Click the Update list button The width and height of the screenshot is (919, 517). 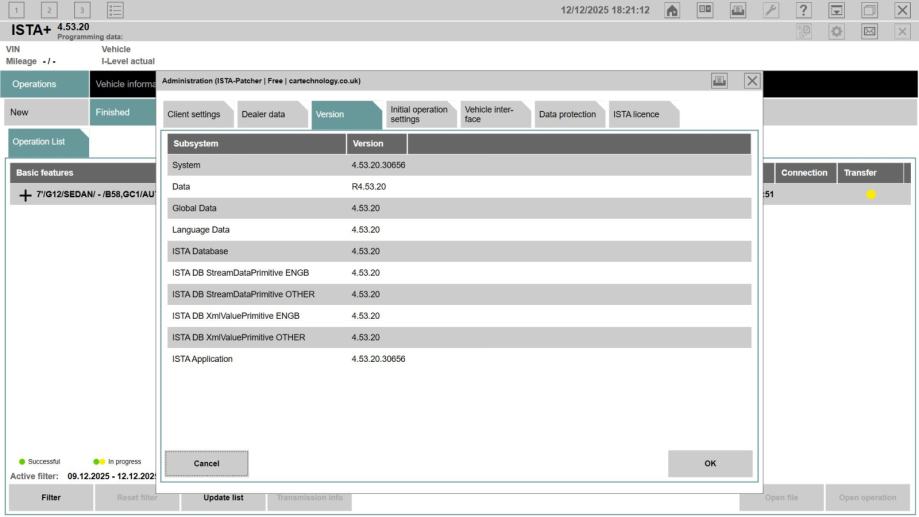click(x=223, y=498)
